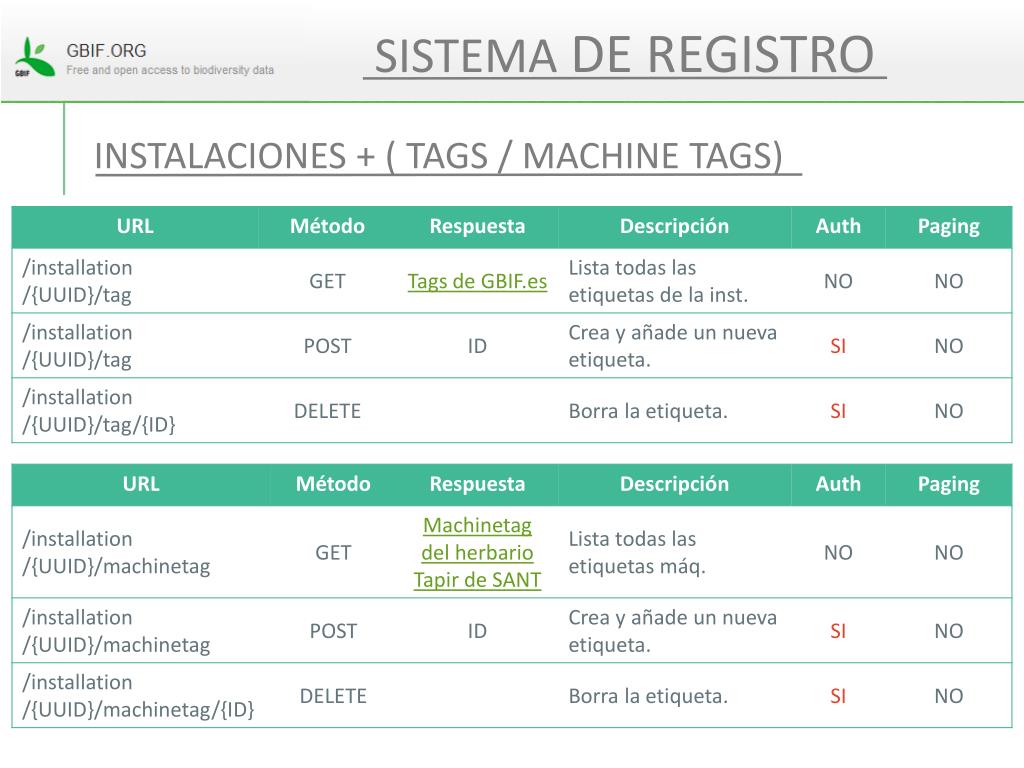Click 'POST' in the machinetag row

point(333,631)
